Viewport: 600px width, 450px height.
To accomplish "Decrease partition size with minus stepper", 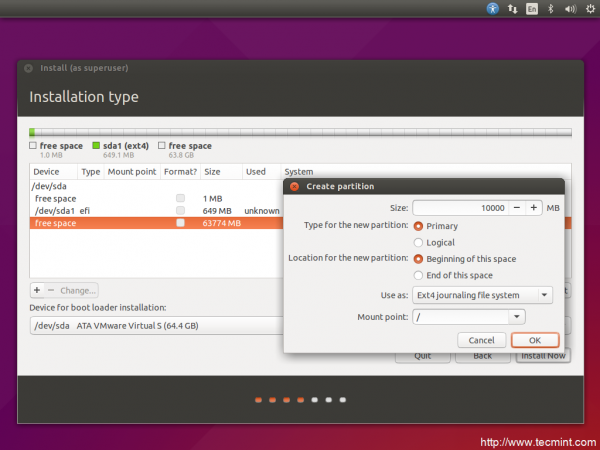I will click(516, 207).
